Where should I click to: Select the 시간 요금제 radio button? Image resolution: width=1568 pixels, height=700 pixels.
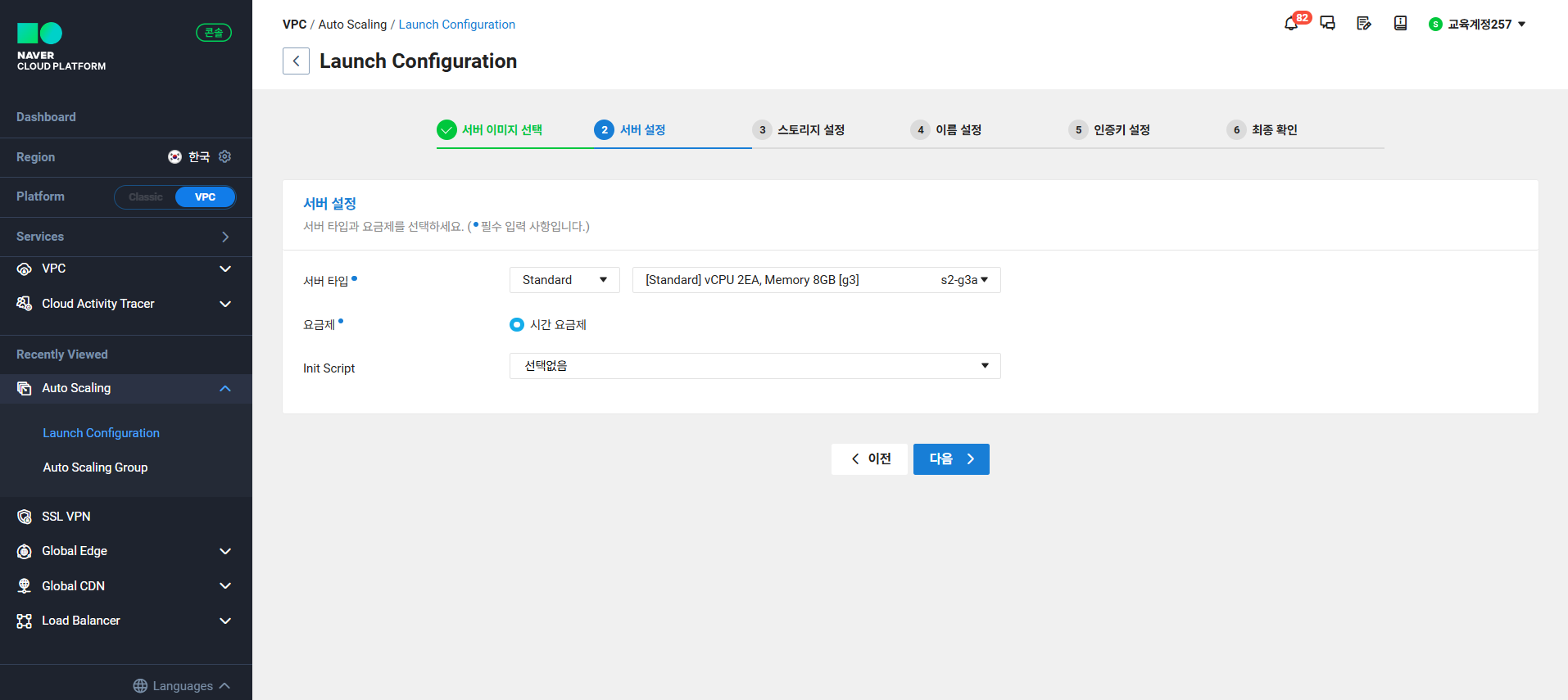click(516, 325)
